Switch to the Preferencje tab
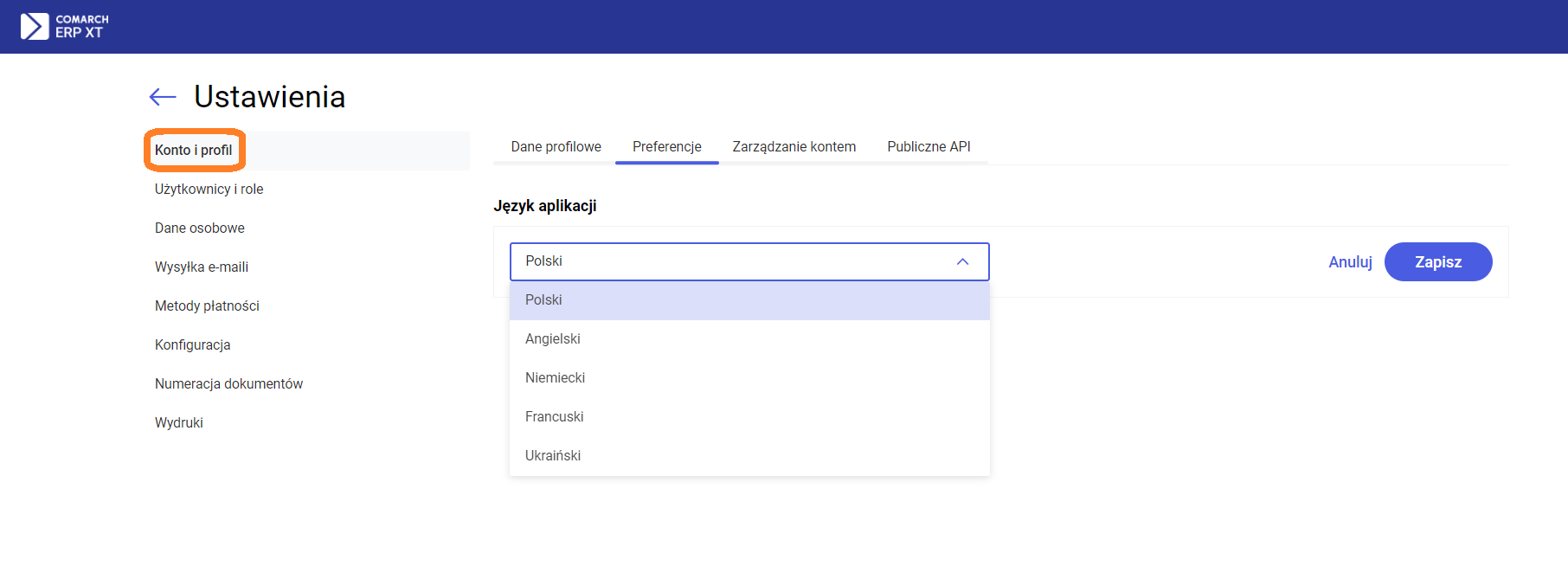 (x=666, y=147)
